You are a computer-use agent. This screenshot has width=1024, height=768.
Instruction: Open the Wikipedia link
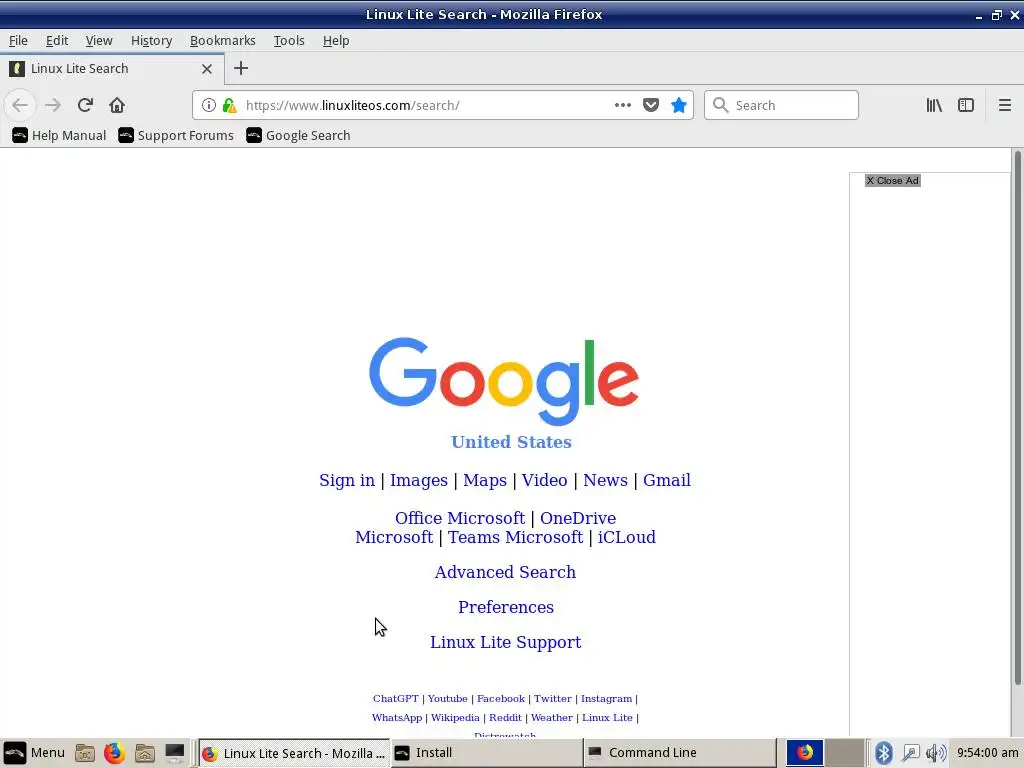(455, 718)
